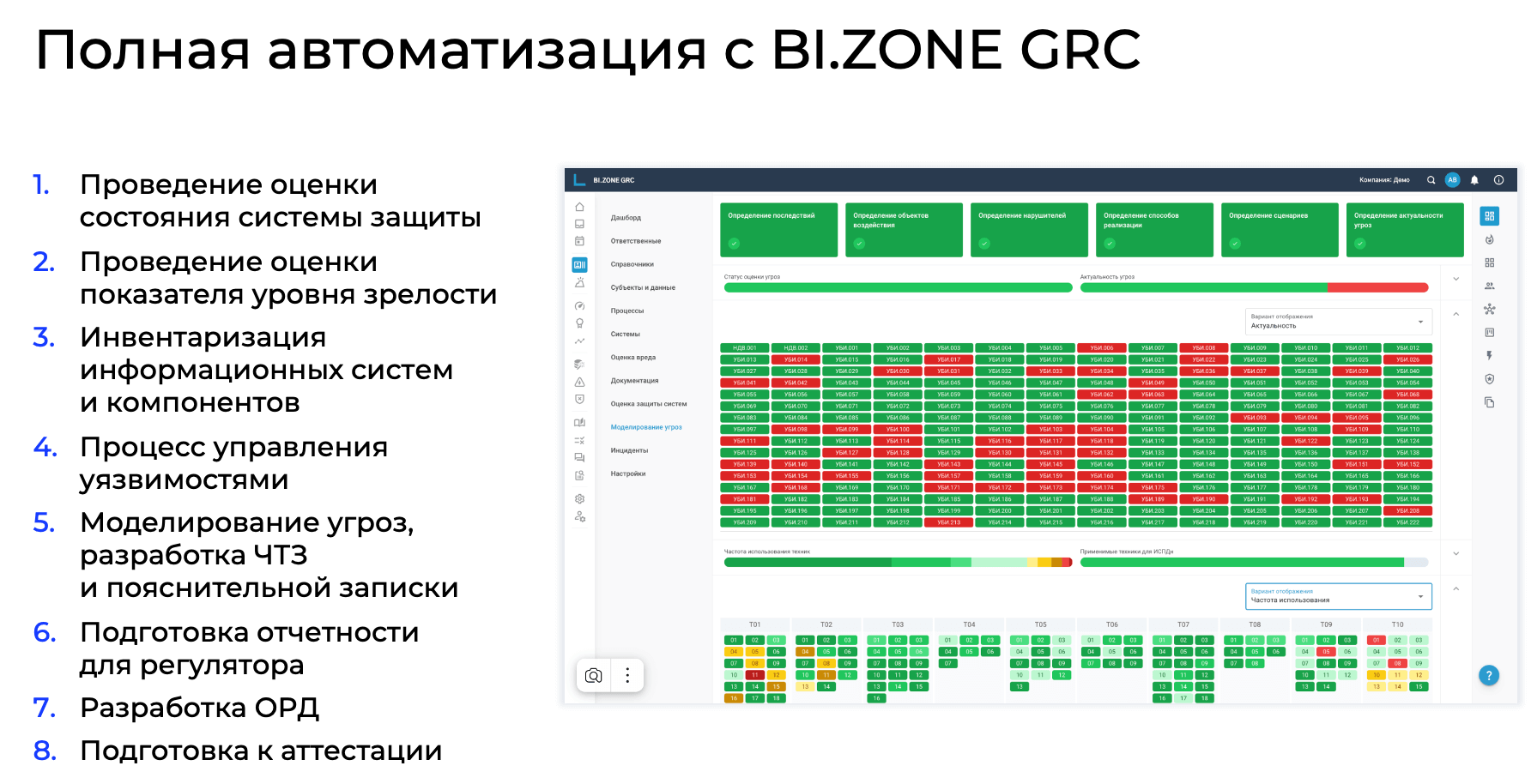Click the Актуальность угроз progress bar

(x=1253, y=287)
